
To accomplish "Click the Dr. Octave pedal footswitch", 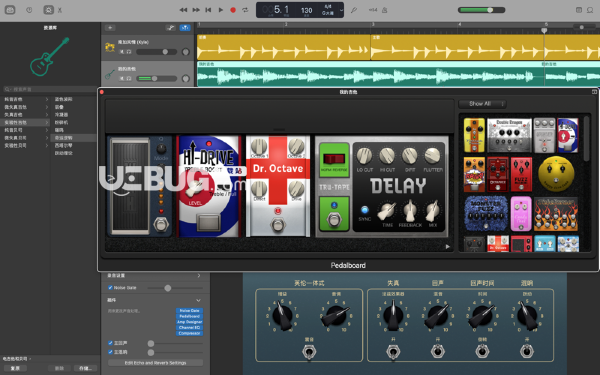I will point(278,225).
